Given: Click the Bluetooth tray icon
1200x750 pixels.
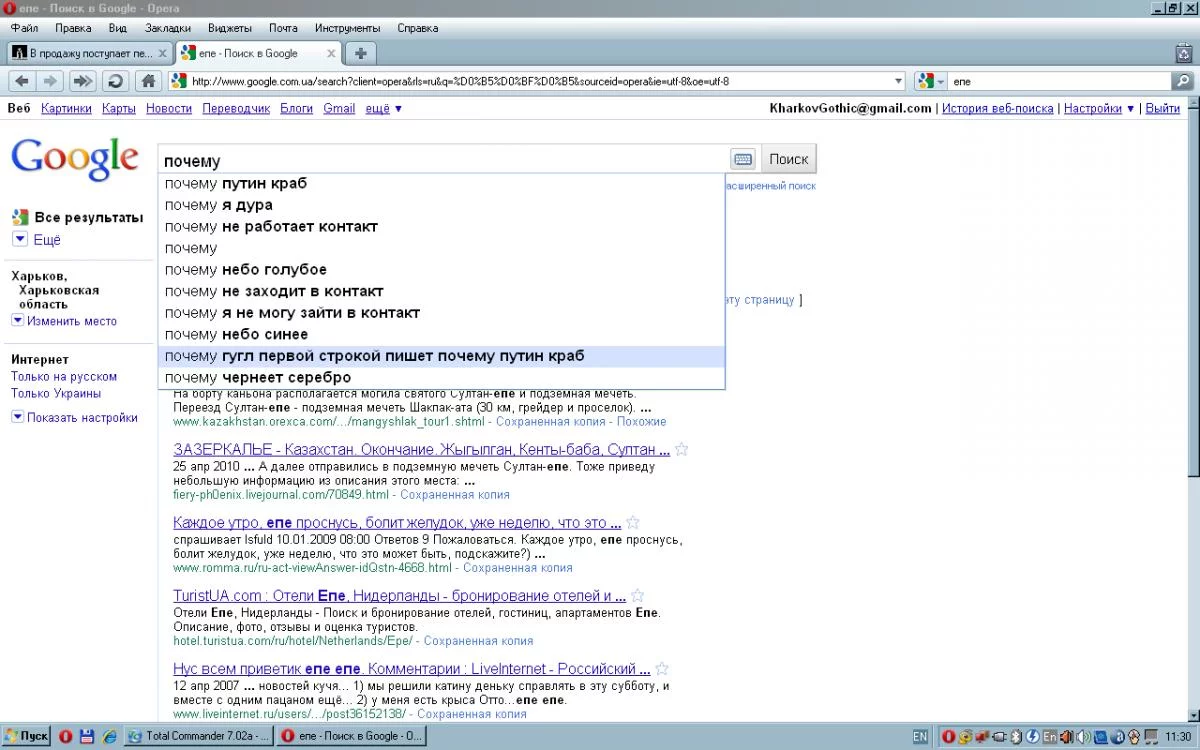Looking at the screenshot, I should tap(1018, 737).
